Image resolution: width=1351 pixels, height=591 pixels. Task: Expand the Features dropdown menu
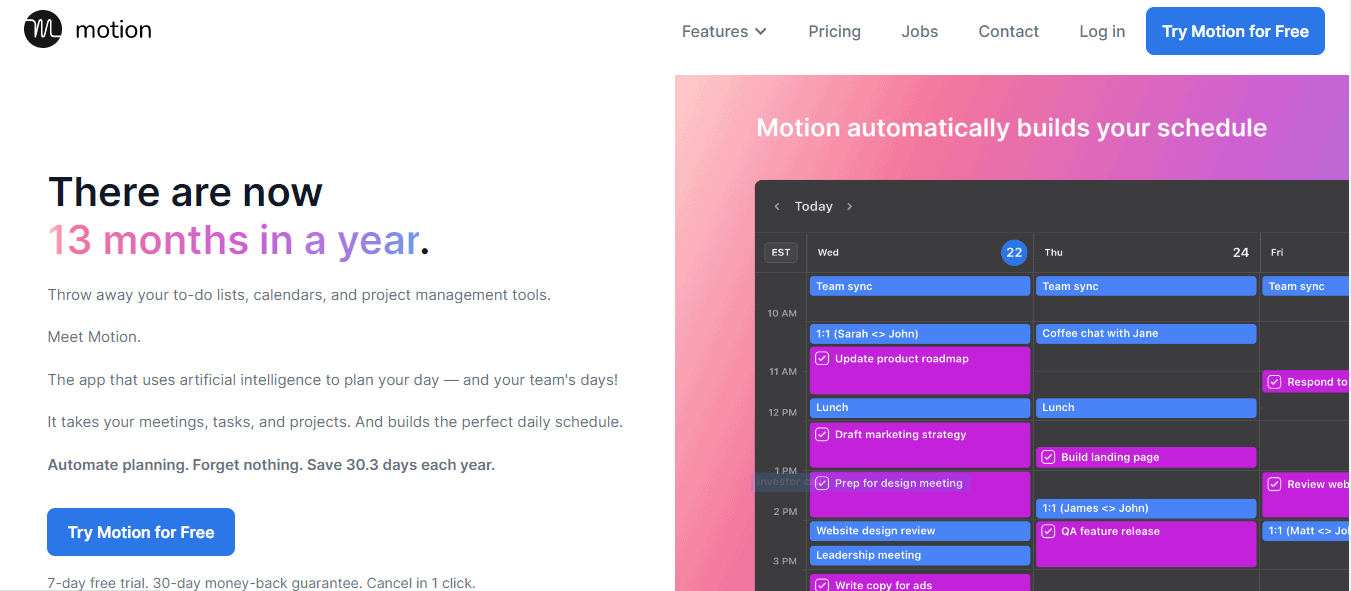(x=724, y=32)
